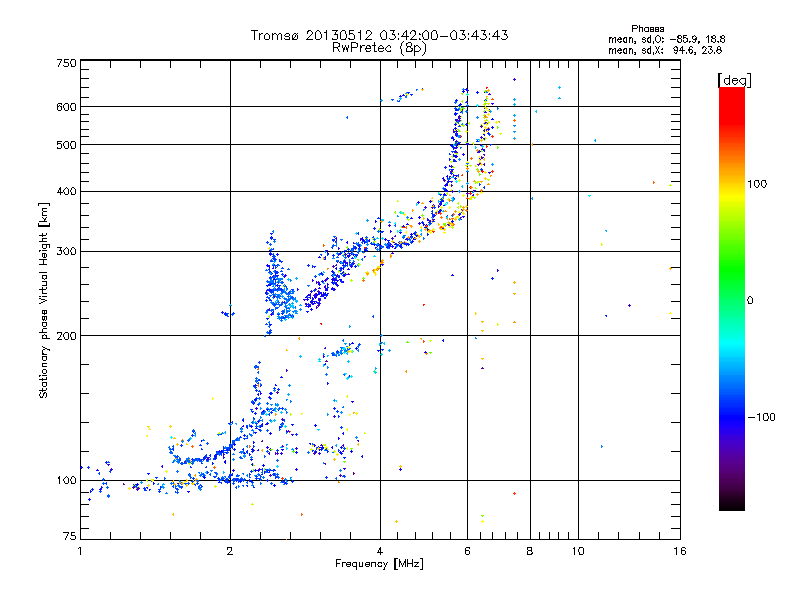Click the y-axis label 'Stationary phase Virtual Height [km]'
The width and height of the screenshot is (800, 600).
[44, 300]
